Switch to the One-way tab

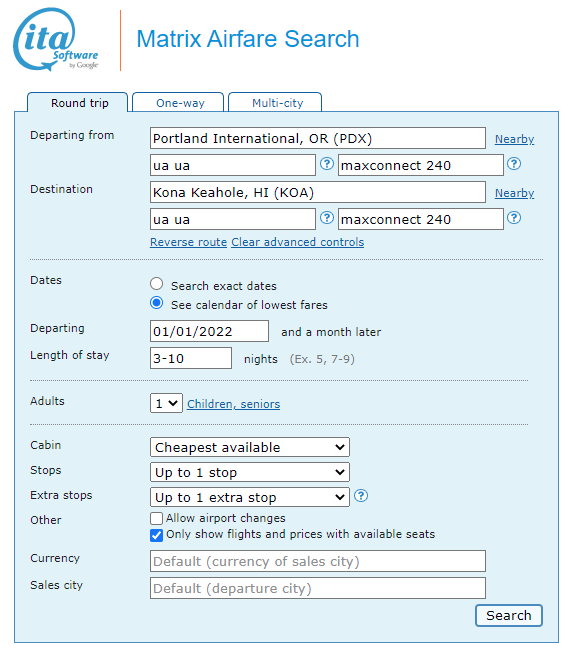click(x=178, y=102)
